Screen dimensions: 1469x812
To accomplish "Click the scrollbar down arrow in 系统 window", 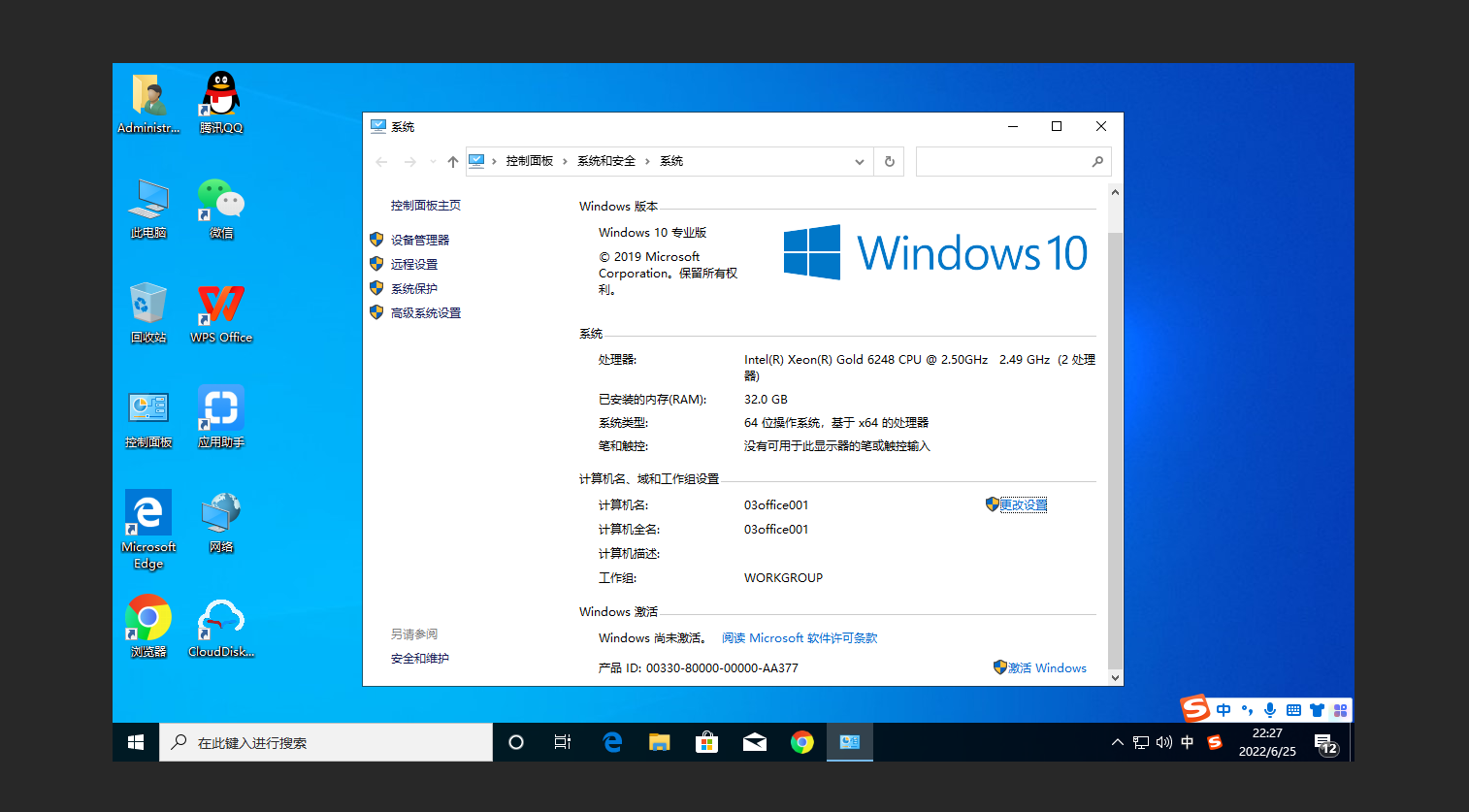I will (1115, 678).
